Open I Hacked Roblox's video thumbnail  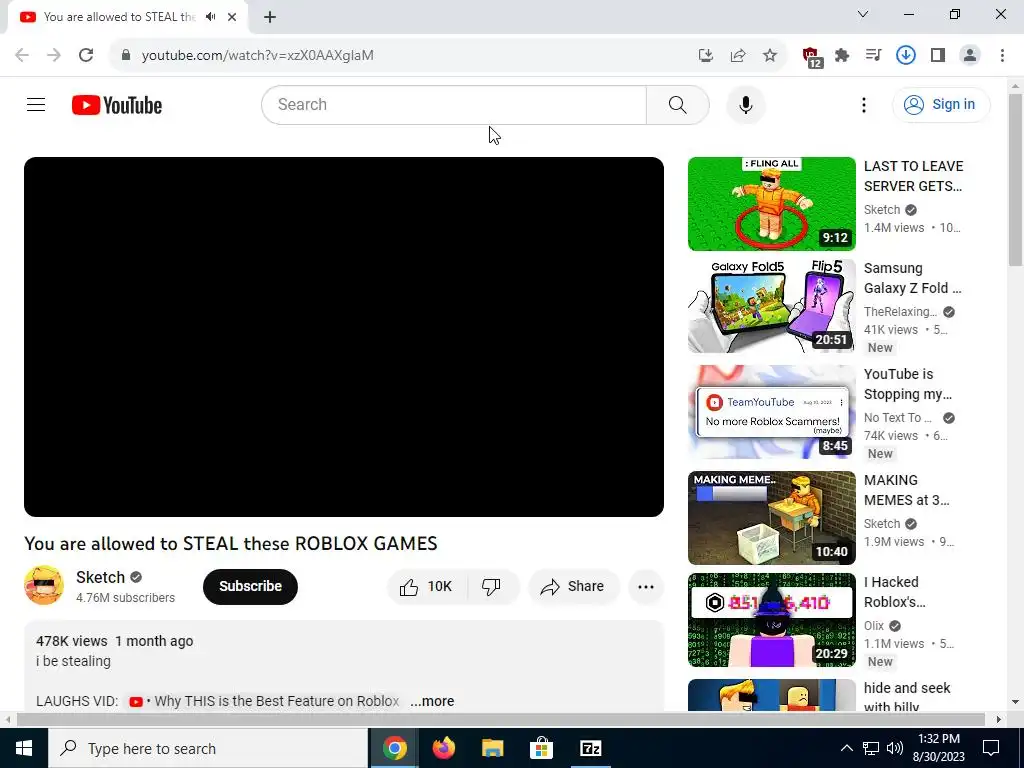coord(771,619)
